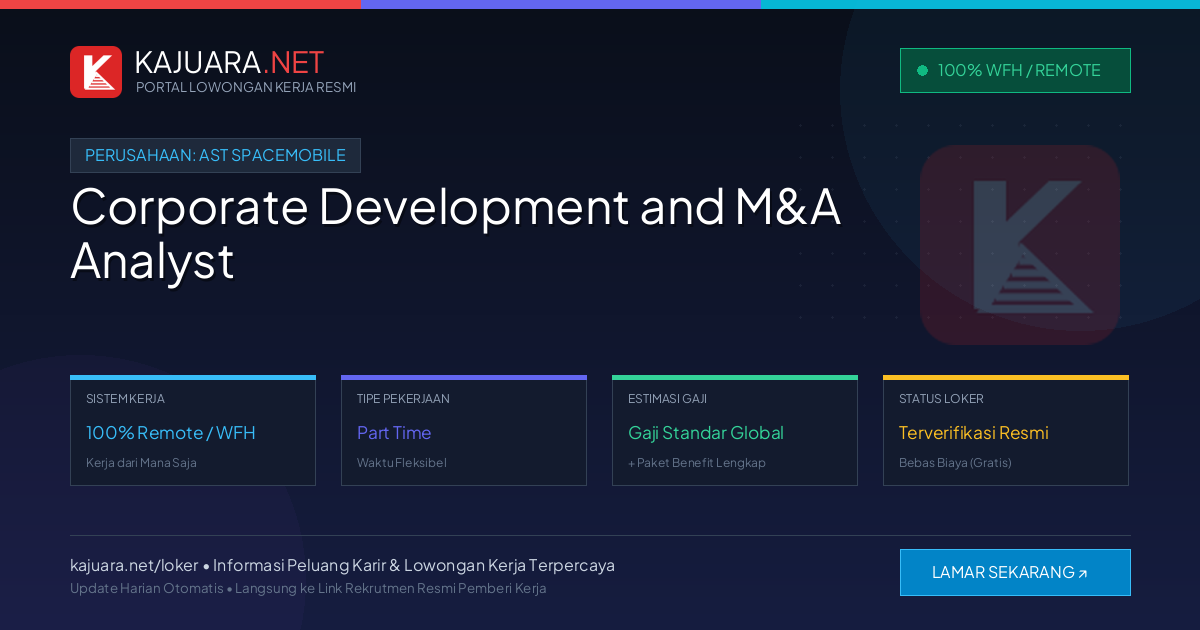Click the Terverifikasi Resmi status text
The height and width of the screenshot is (630, 1200).
[x=974, y=433]
